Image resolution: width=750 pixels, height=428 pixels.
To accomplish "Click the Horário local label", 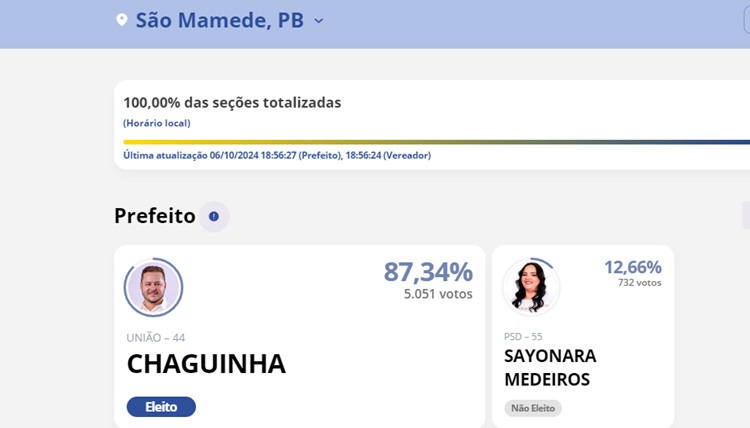I will click(157, 123).
